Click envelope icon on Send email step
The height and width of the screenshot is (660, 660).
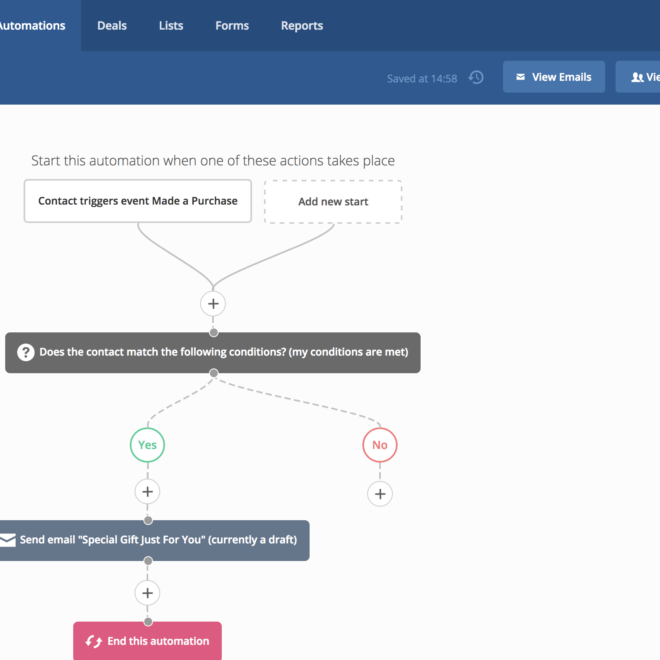(7, 540)
